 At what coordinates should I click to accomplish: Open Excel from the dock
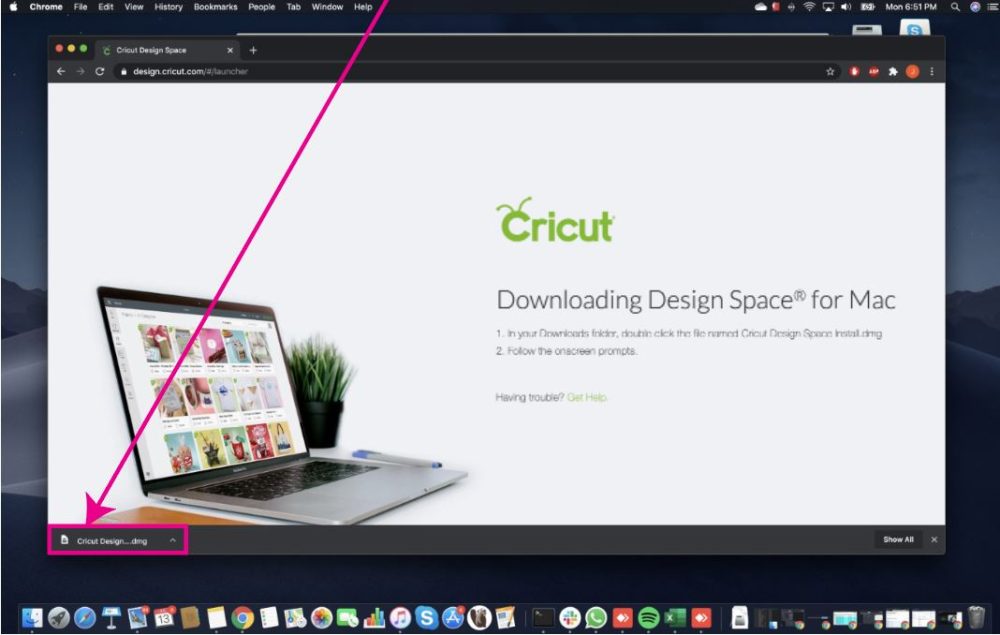tap(675, 617)
